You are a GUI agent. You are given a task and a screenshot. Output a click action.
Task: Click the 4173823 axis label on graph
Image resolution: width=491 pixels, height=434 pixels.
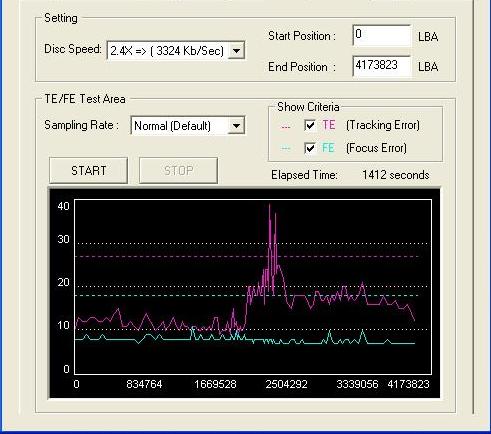pyautogui.click(x=408, y=384)
